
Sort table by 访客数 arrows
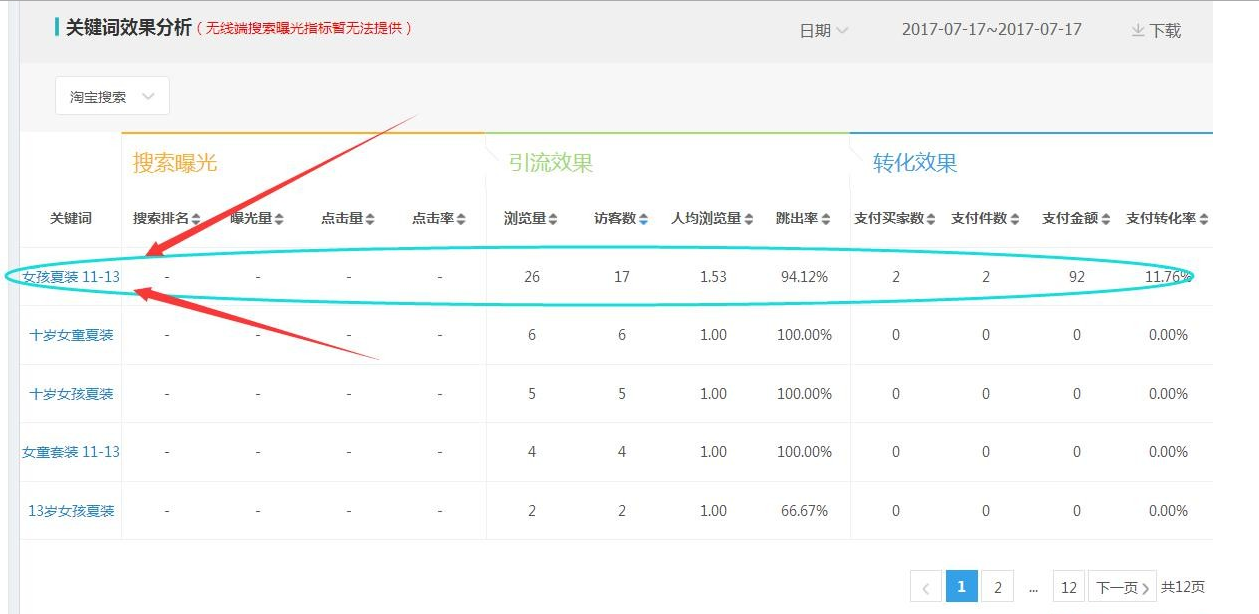643,219
